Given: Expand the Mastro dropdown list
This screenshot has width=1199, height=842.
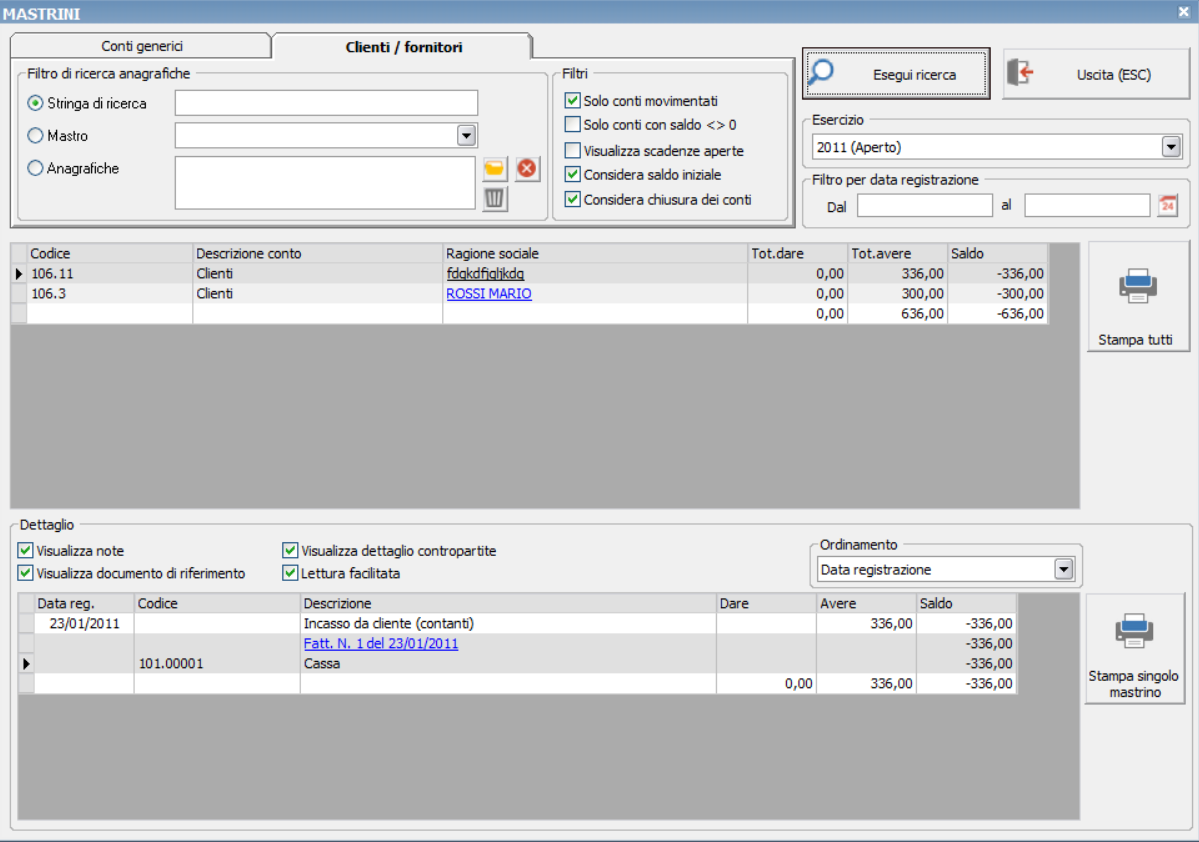Looking at the screenshot, I should 466,136.
